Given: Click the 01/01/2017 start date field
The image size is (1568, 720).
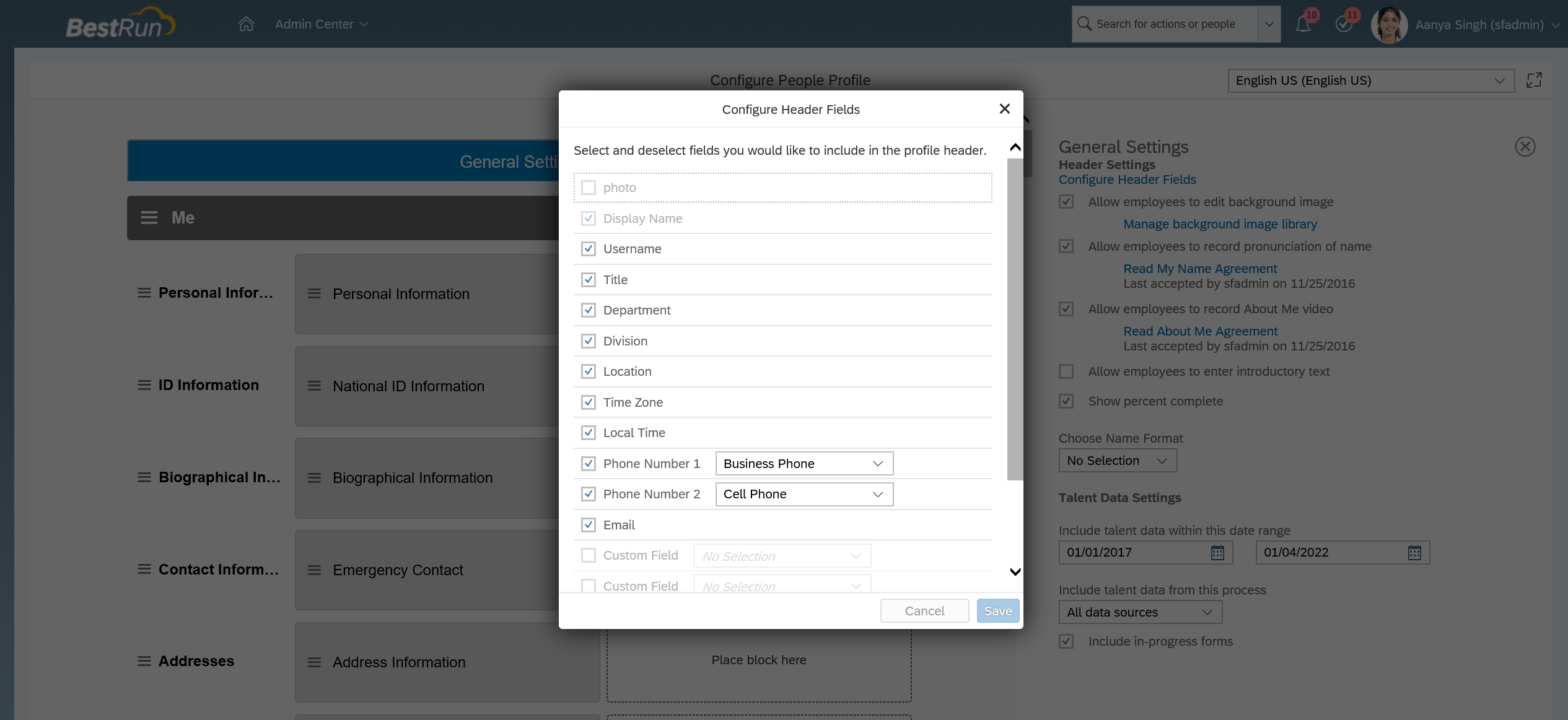Looking at the screenshot, I should coord(1145,552).
